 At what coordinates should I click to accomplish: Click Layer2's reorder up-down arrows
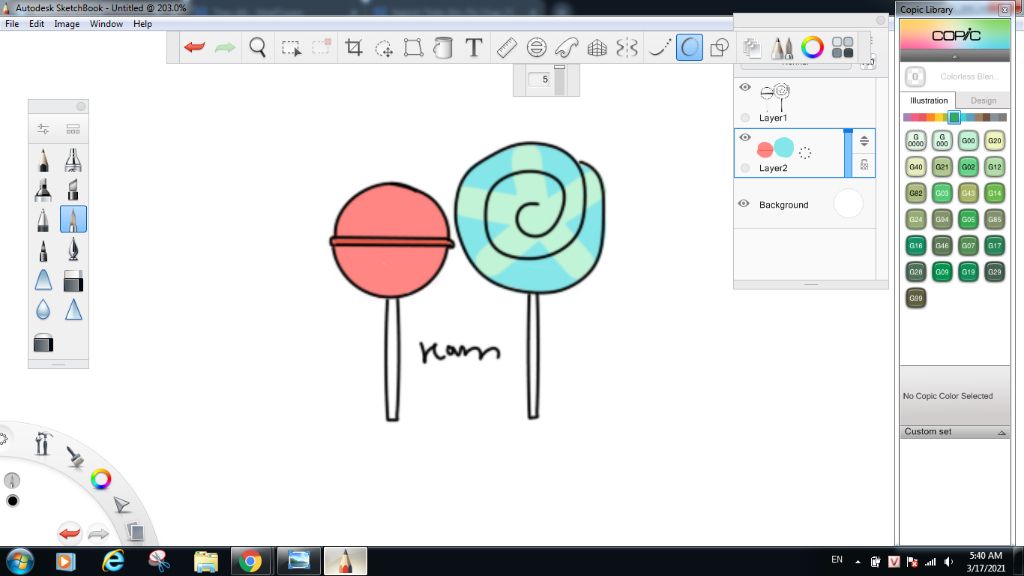click(x=864, y=141)
